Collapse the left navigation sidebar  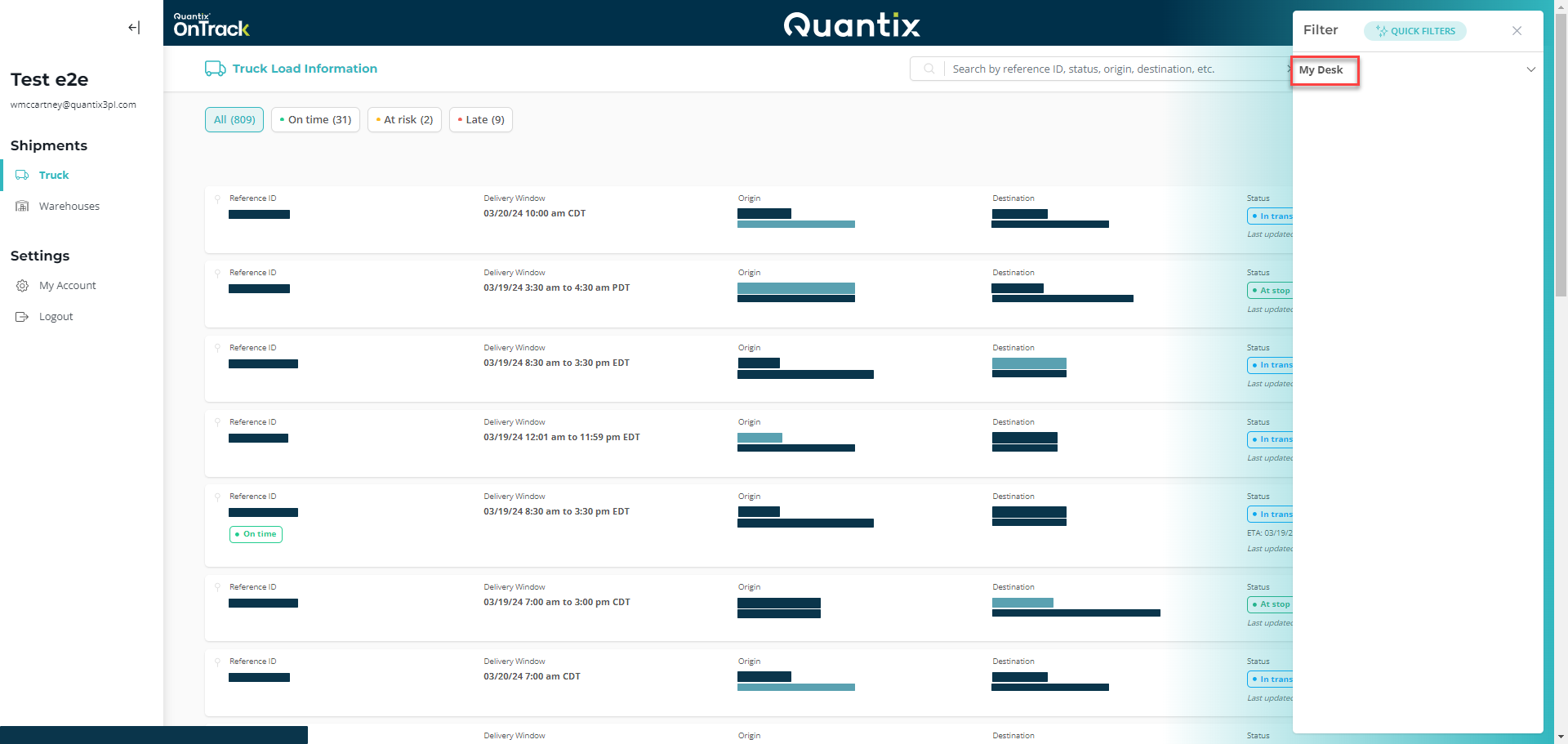pyautogui.click(x=133, y=27)
